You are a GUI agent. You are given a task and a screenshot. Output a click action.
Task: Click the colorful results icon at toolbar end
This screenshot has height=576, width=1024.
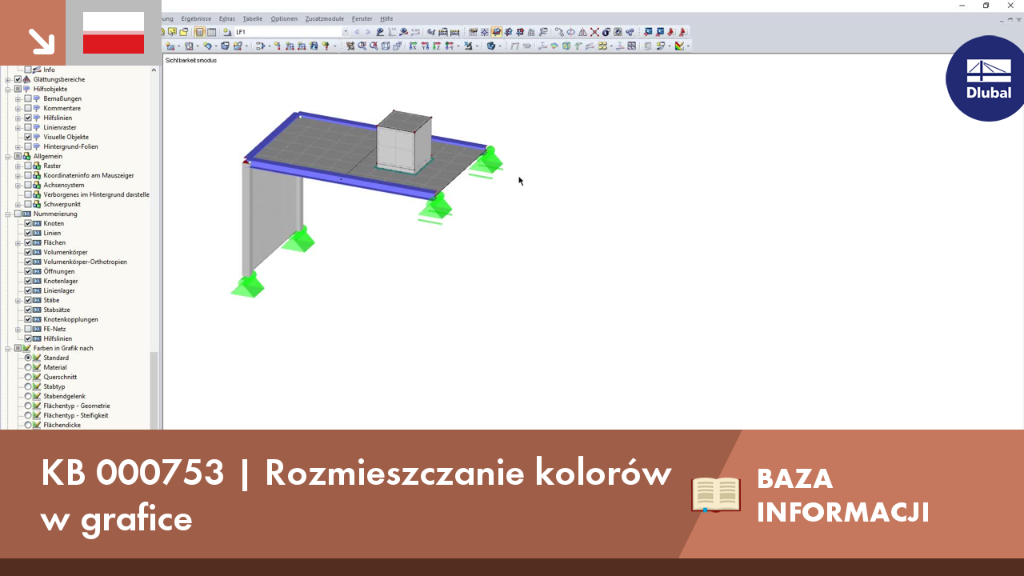click(679, 46)
